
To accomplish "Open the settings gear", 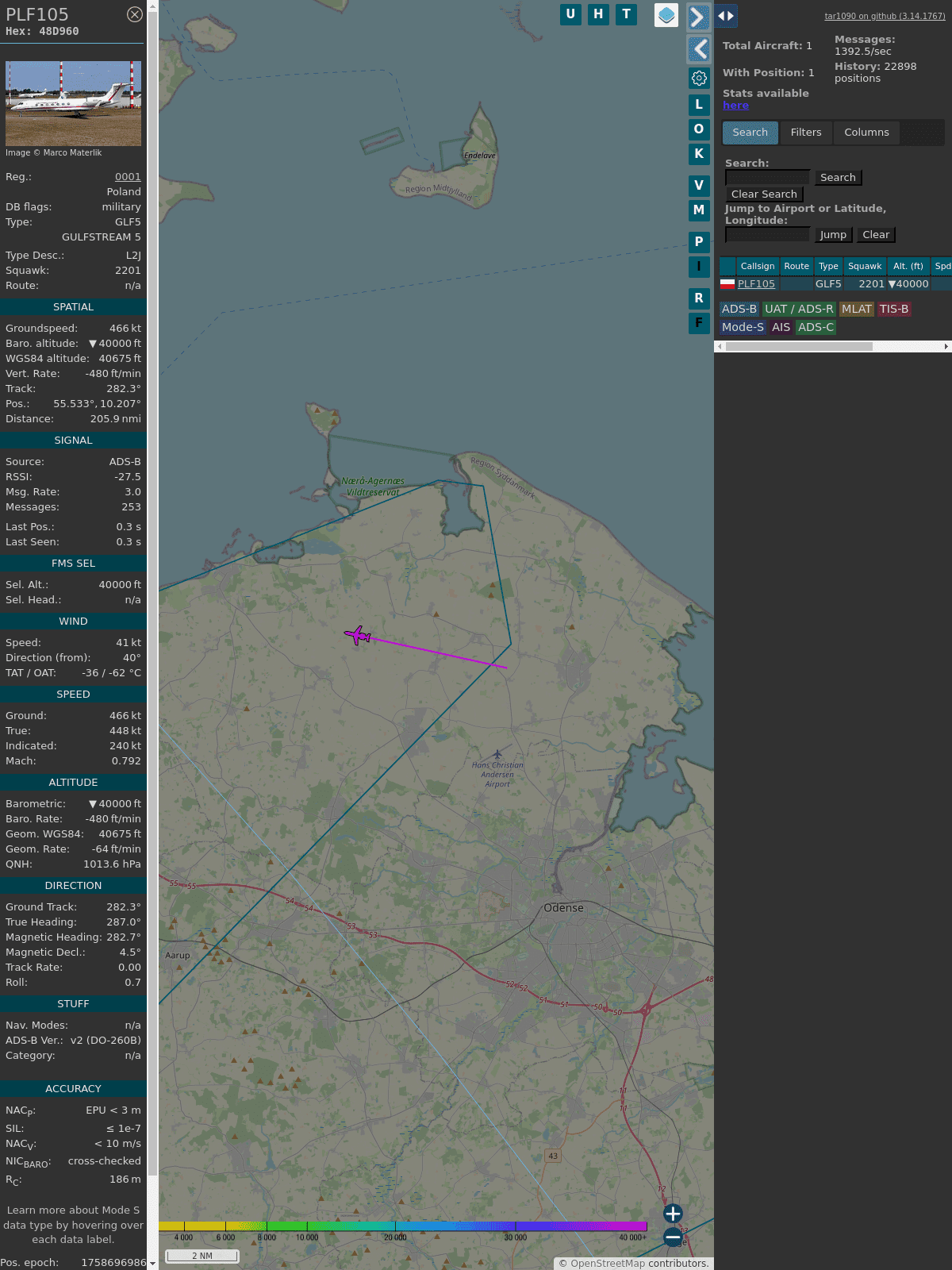I will coord(699,78).
